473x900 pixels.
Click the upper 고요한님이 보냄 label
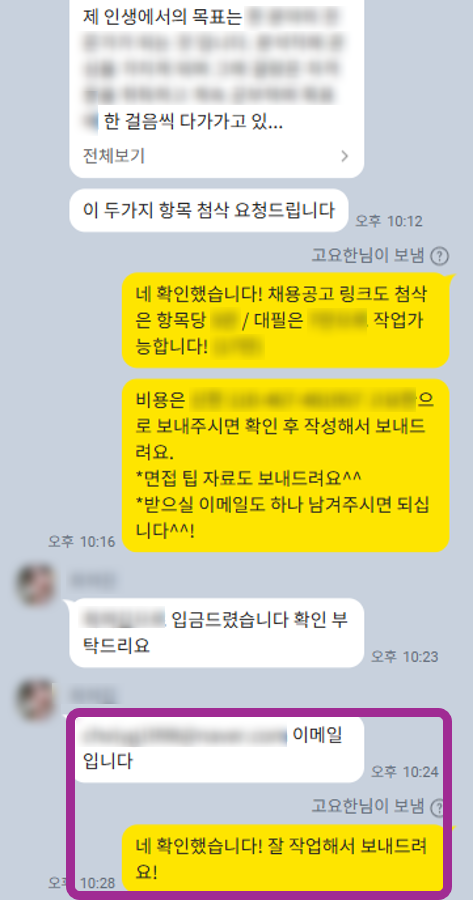pyautogui.click(x=367, y=256)
